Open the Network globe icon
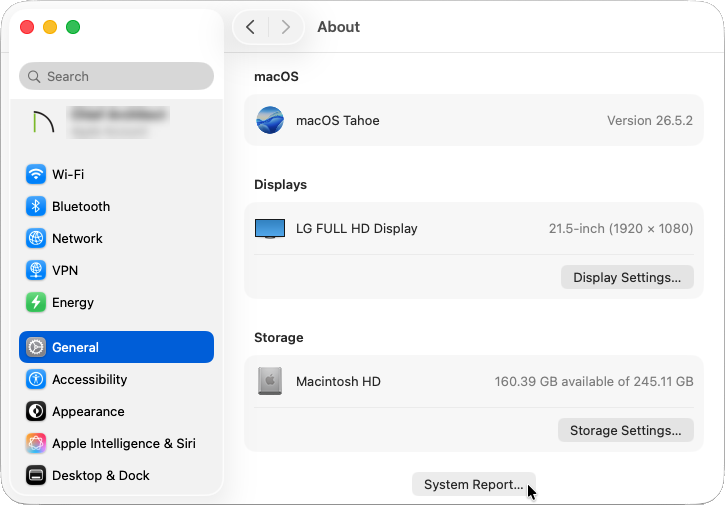The height and width of the screenshot is (505, 725). (36, 238)
